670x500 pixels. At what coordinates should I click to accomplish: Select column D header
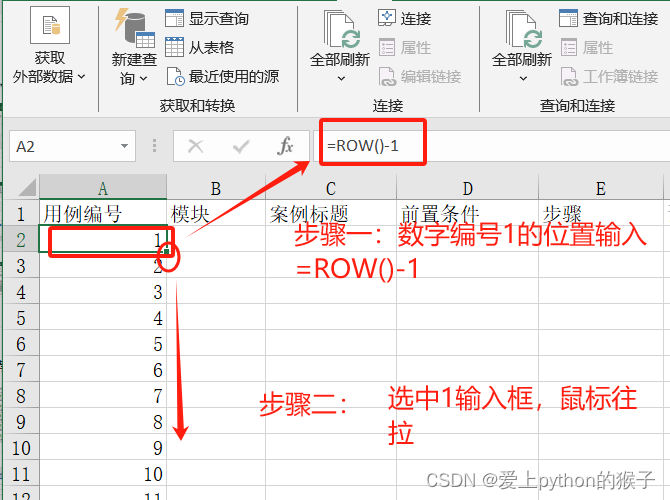(x=467, y=187)
